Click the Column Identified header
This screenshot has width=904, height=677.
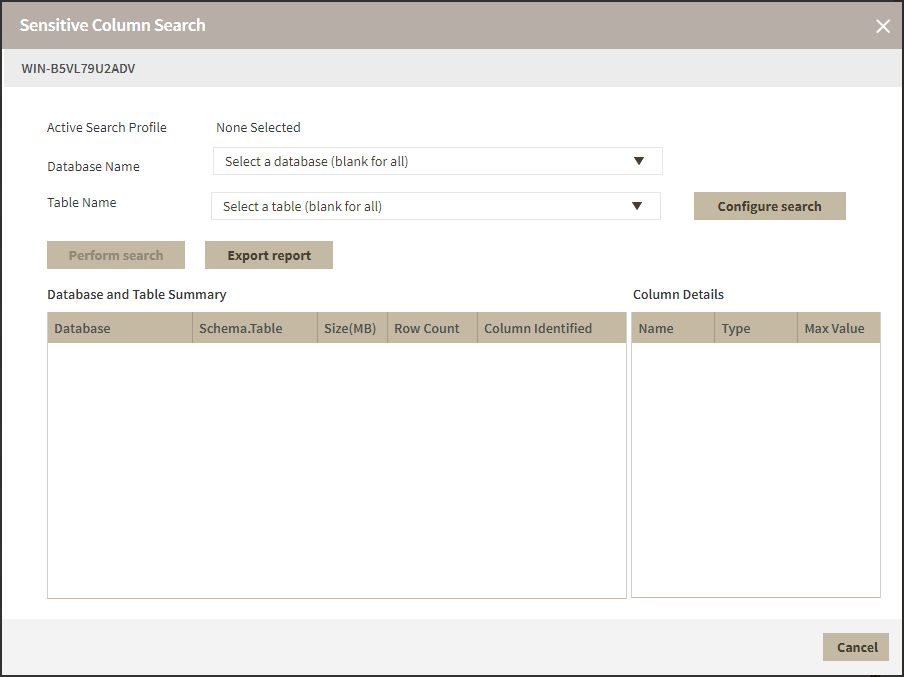tap(551, 328)
